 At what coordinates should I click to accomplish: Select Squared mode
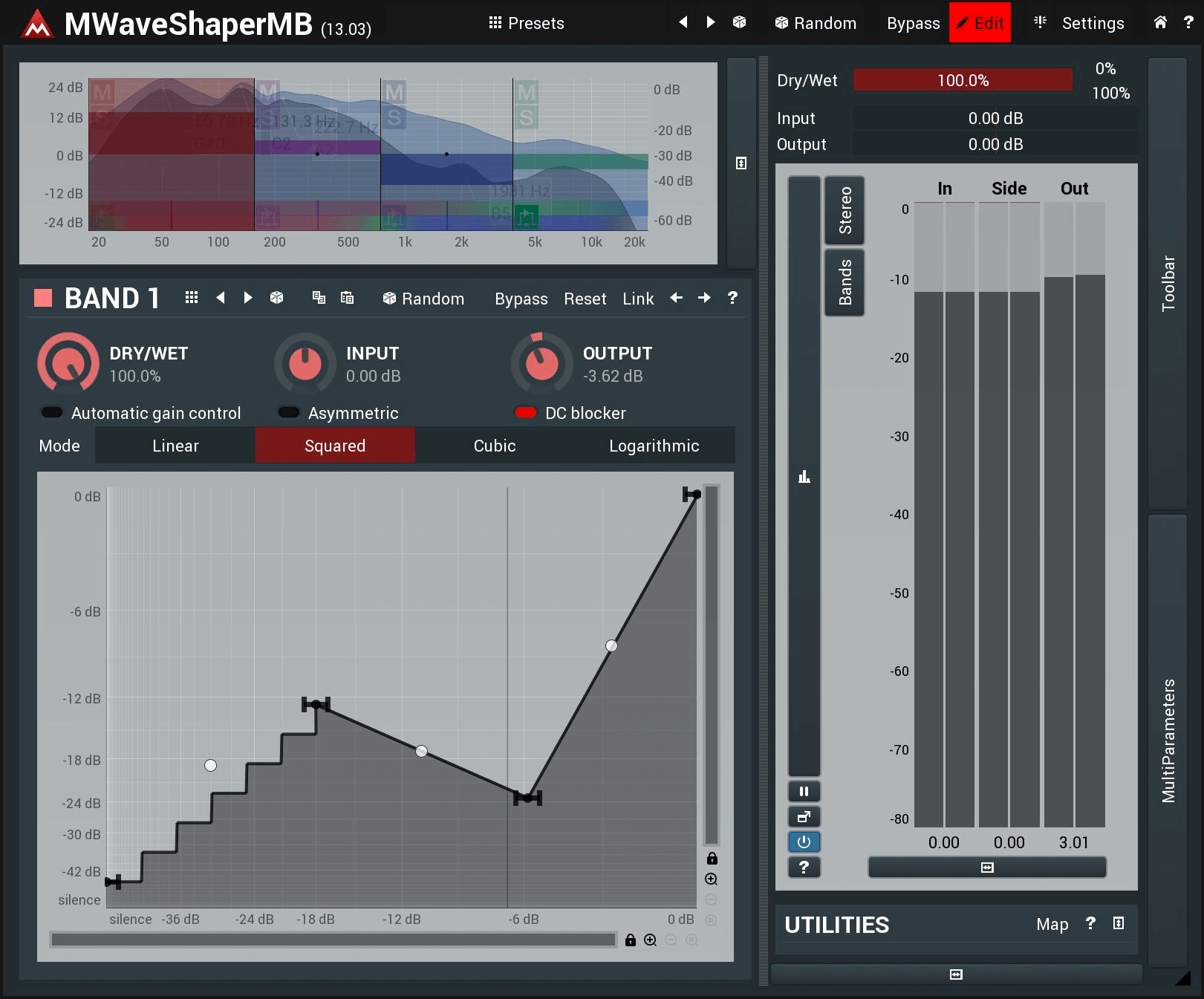coord(335,446)
